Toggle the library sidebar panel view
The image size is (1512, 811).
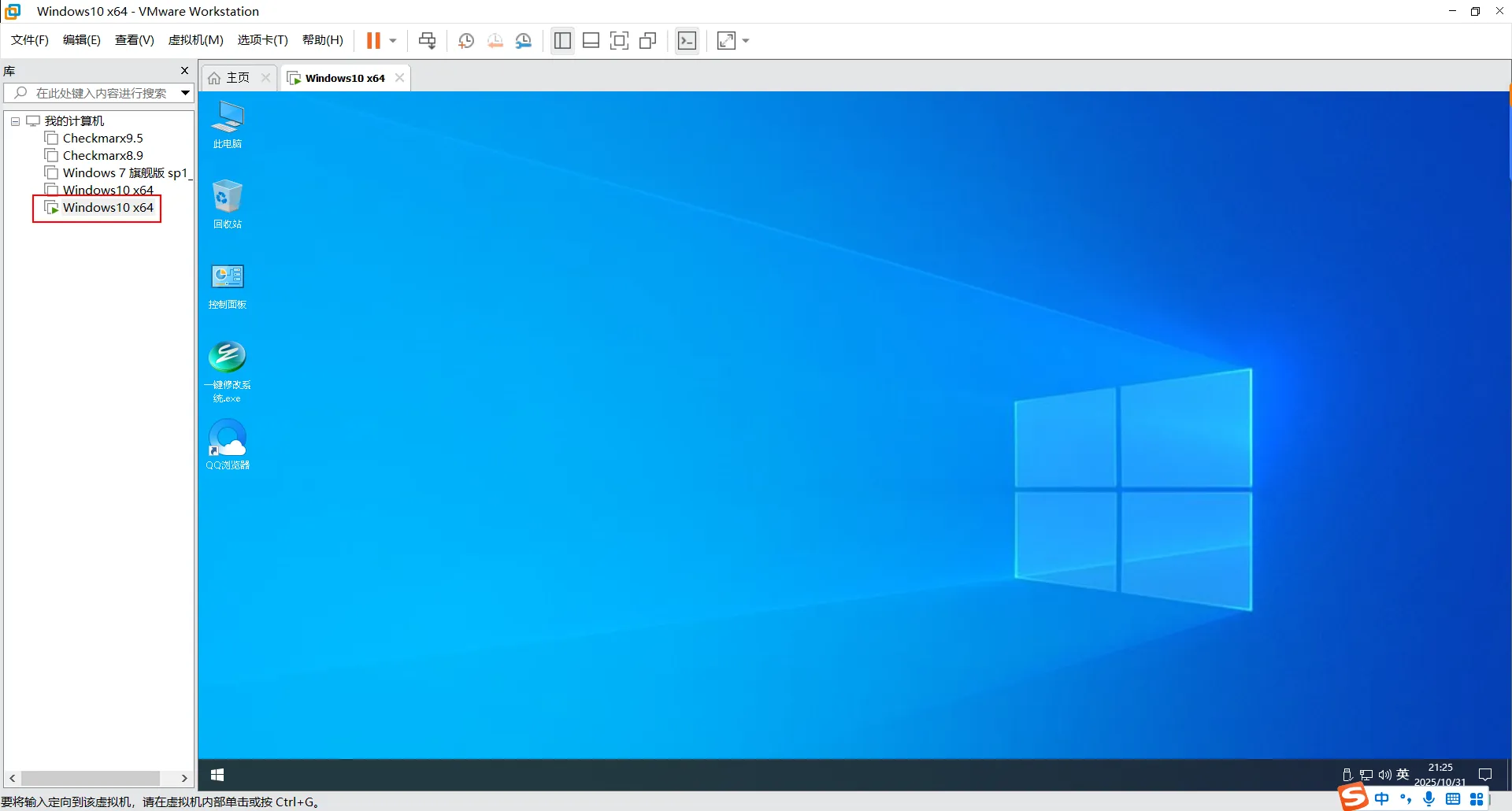(562, 41)
